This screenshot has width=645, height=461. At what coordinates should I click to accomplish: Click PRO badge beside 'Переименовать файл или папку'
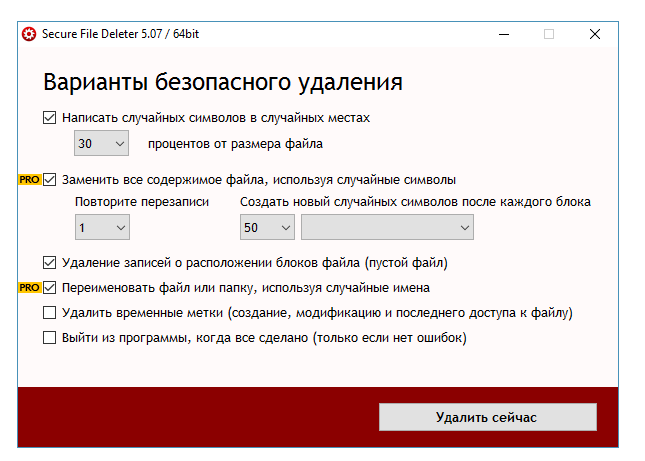[x=30, y=287]
